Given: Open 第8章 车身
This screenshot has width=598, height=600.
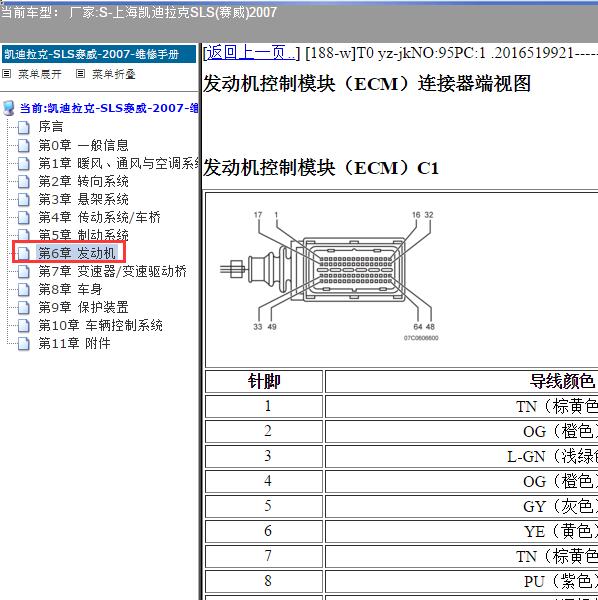Looking at the screenshot, I should click(x=70, y=289).
